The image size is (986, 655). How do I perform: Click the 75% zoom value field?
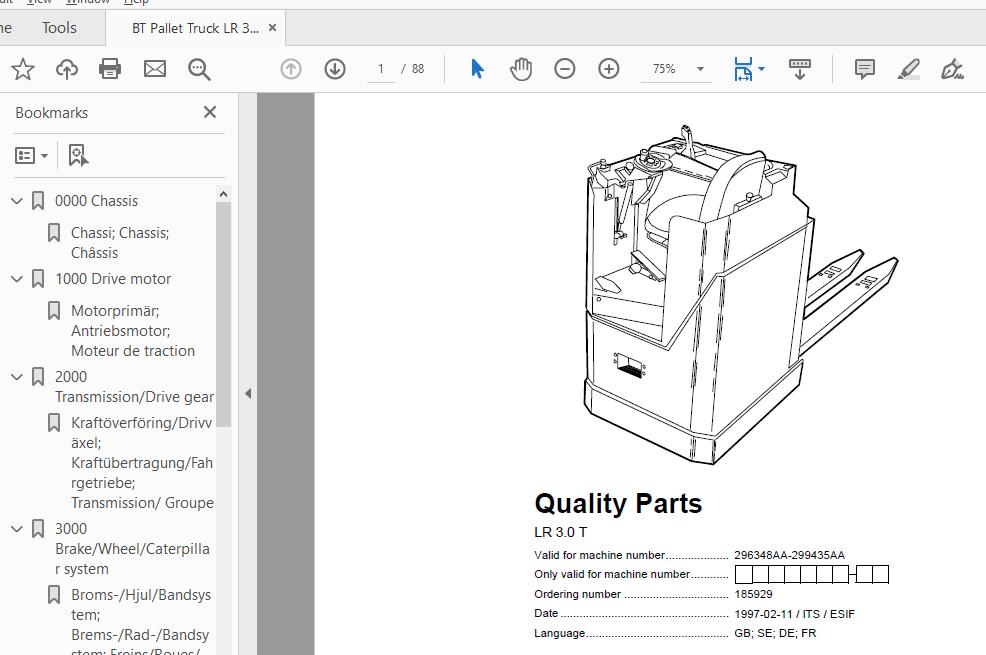pos(664,69)
